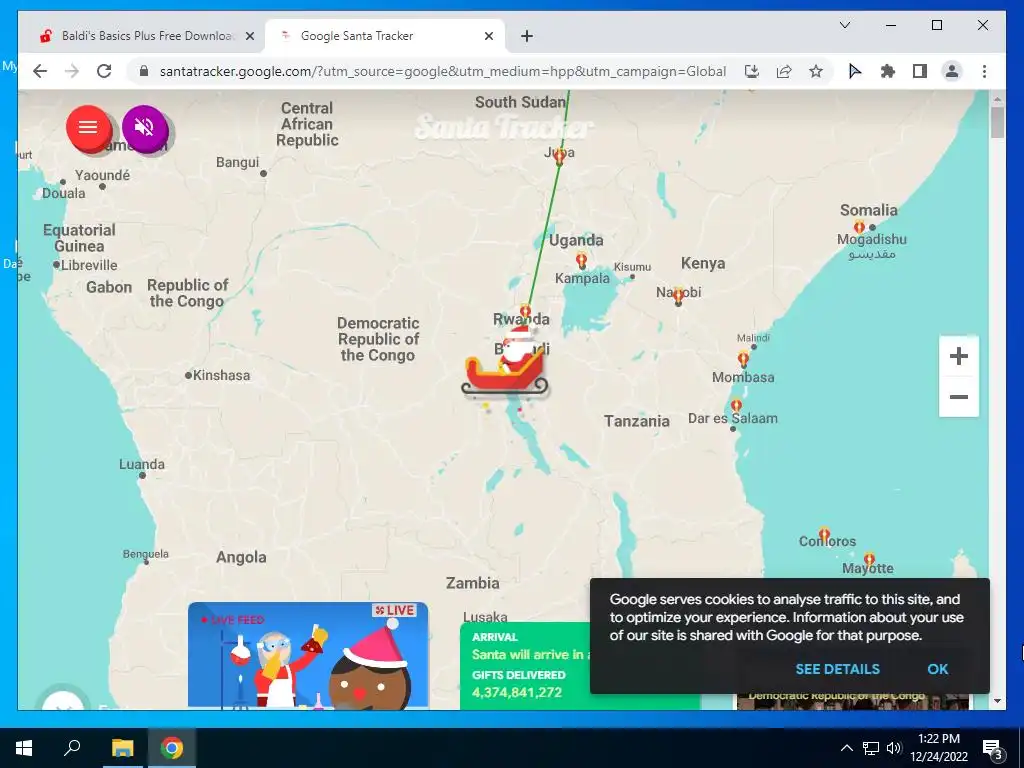
Task: Select the Juba gift marker pin
Action: point(559,157)
